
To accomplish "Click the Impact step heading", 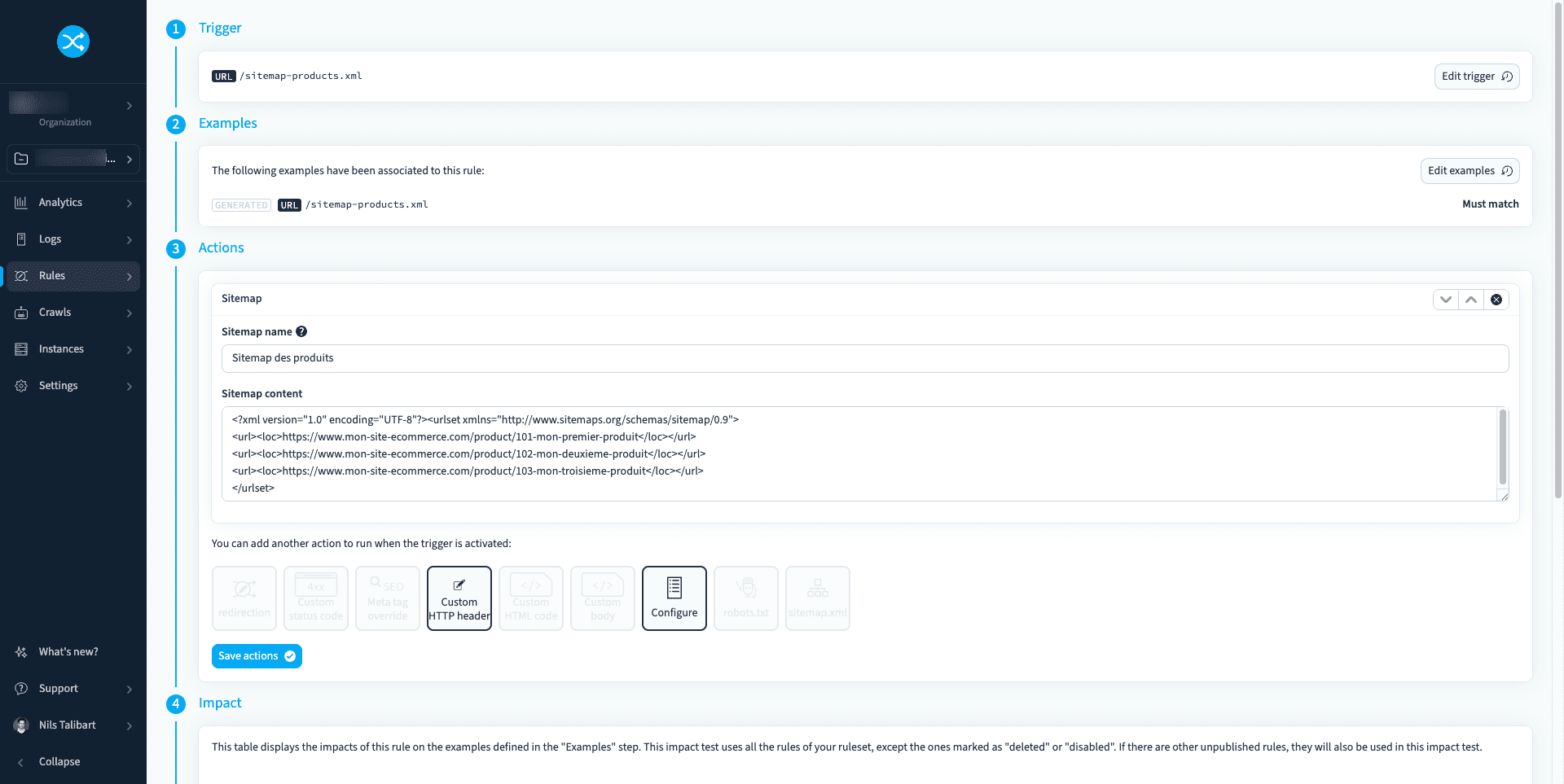I will (220, 703).
